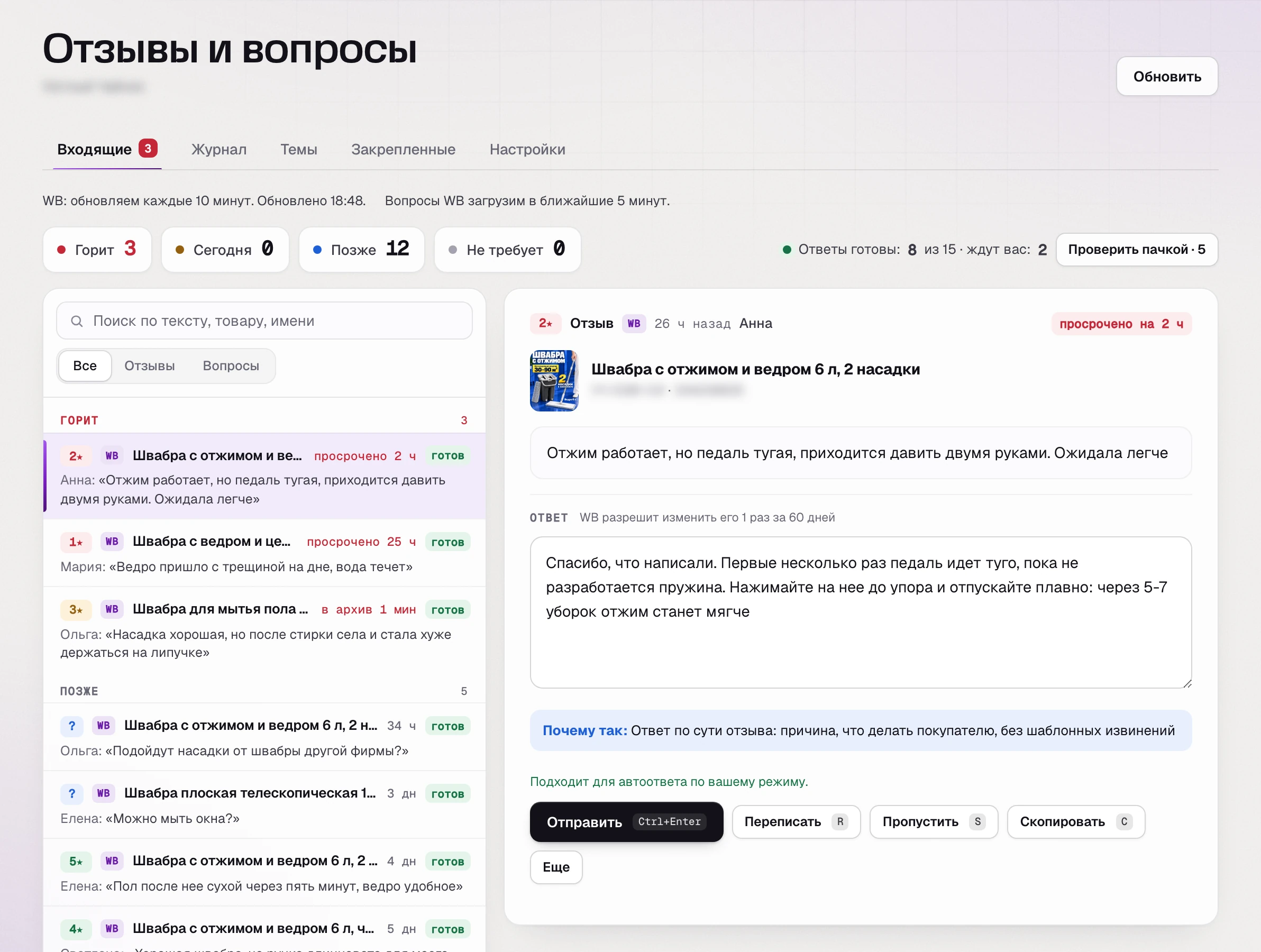Open Ольга's question about other-brand nozzles

click(264, 737)
